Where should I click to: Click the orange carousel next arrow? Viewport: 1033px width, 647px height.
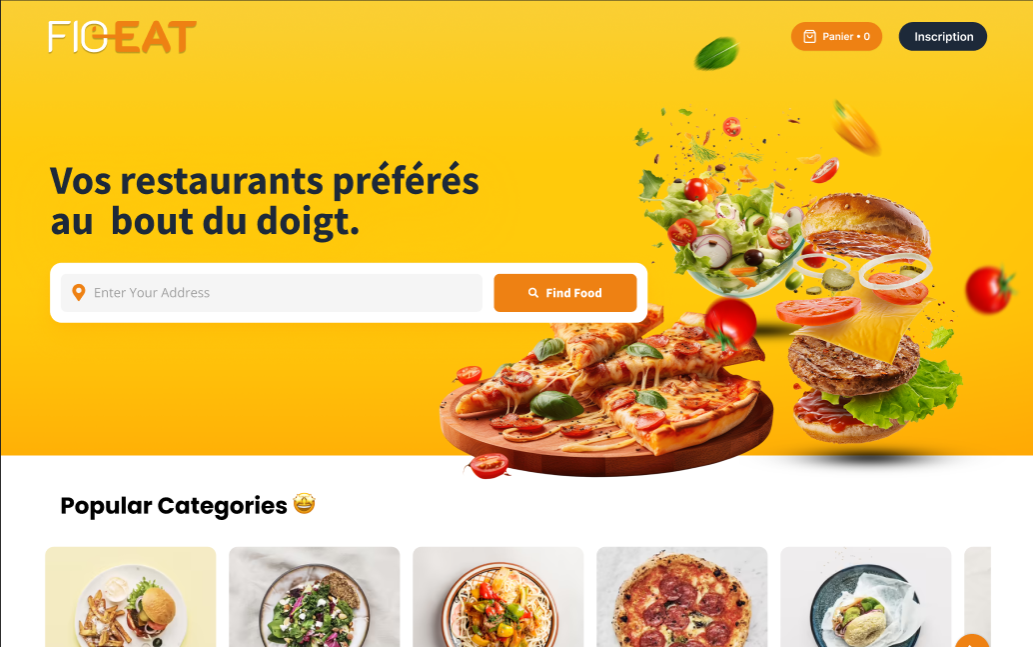tap(972, 642)
